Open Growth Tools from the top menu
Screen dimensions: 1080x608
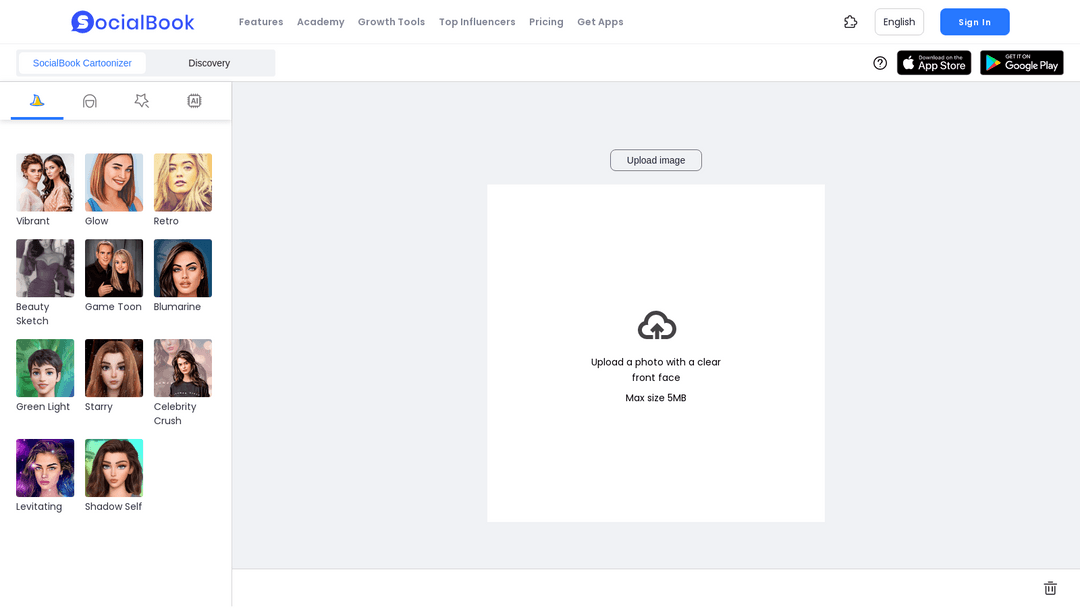click(391, 21)
